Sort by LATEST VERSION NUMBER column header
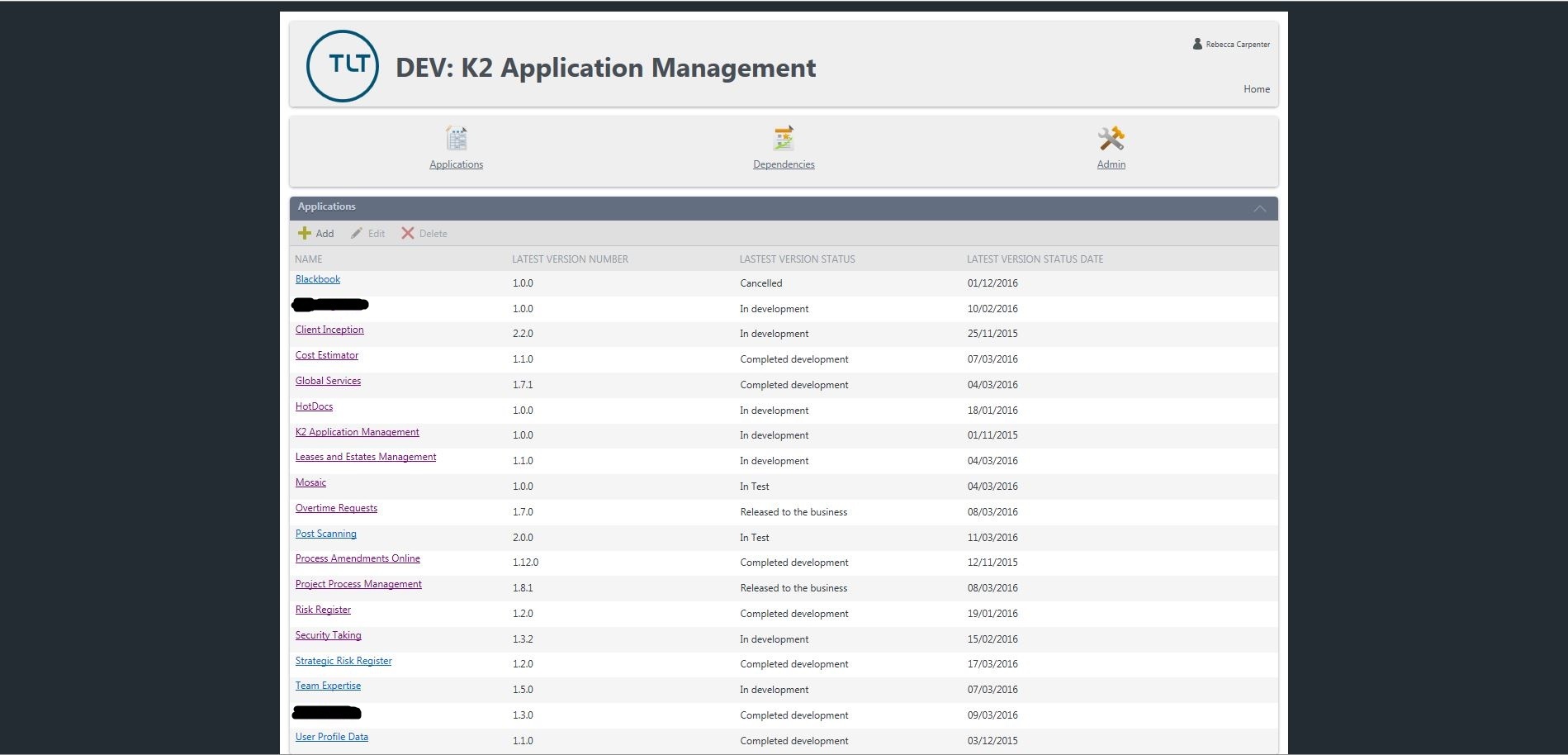 coord(570,259)
